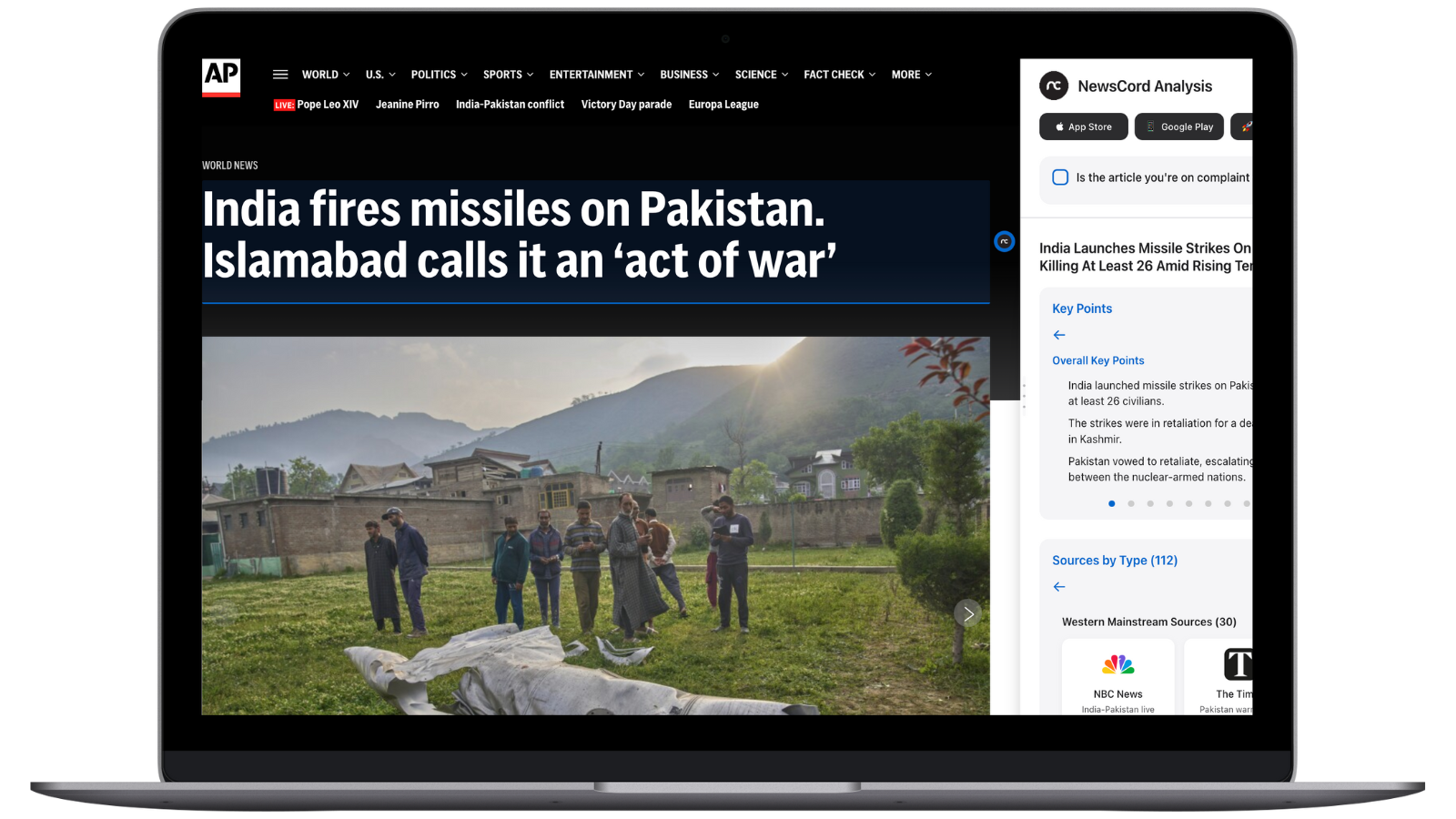
Task: Go back using Key Points arrow
Action: 1059,335
